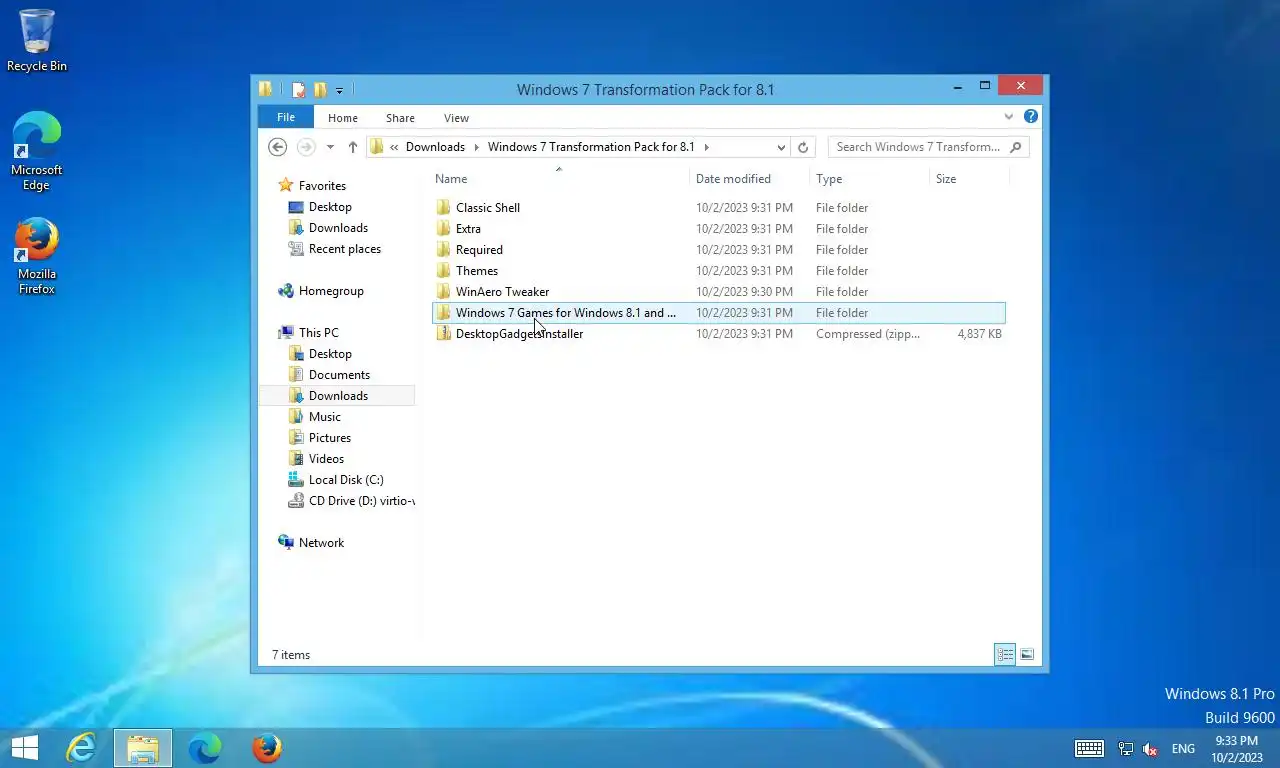Select Windows 7 Games folder row

pyautogui.click(x=719, y=313)
